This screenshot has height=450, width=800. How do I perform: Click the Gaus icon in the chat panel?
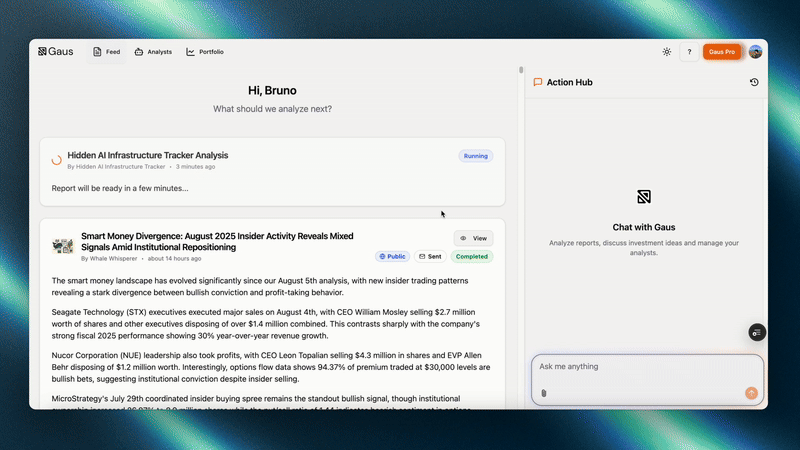(644, 197)
